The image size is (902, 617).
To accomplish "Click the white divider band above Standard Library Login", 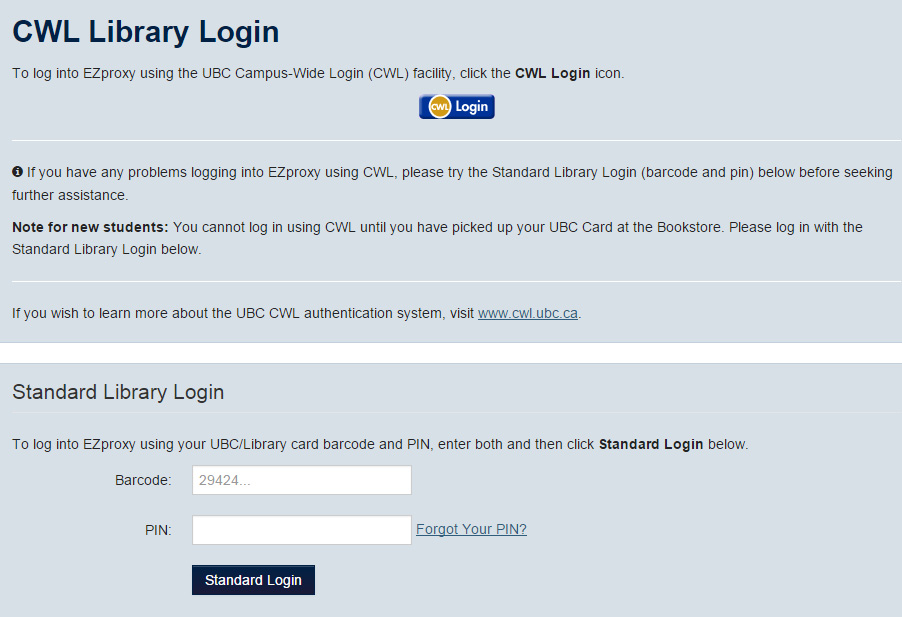I will [x=450, y=353].
